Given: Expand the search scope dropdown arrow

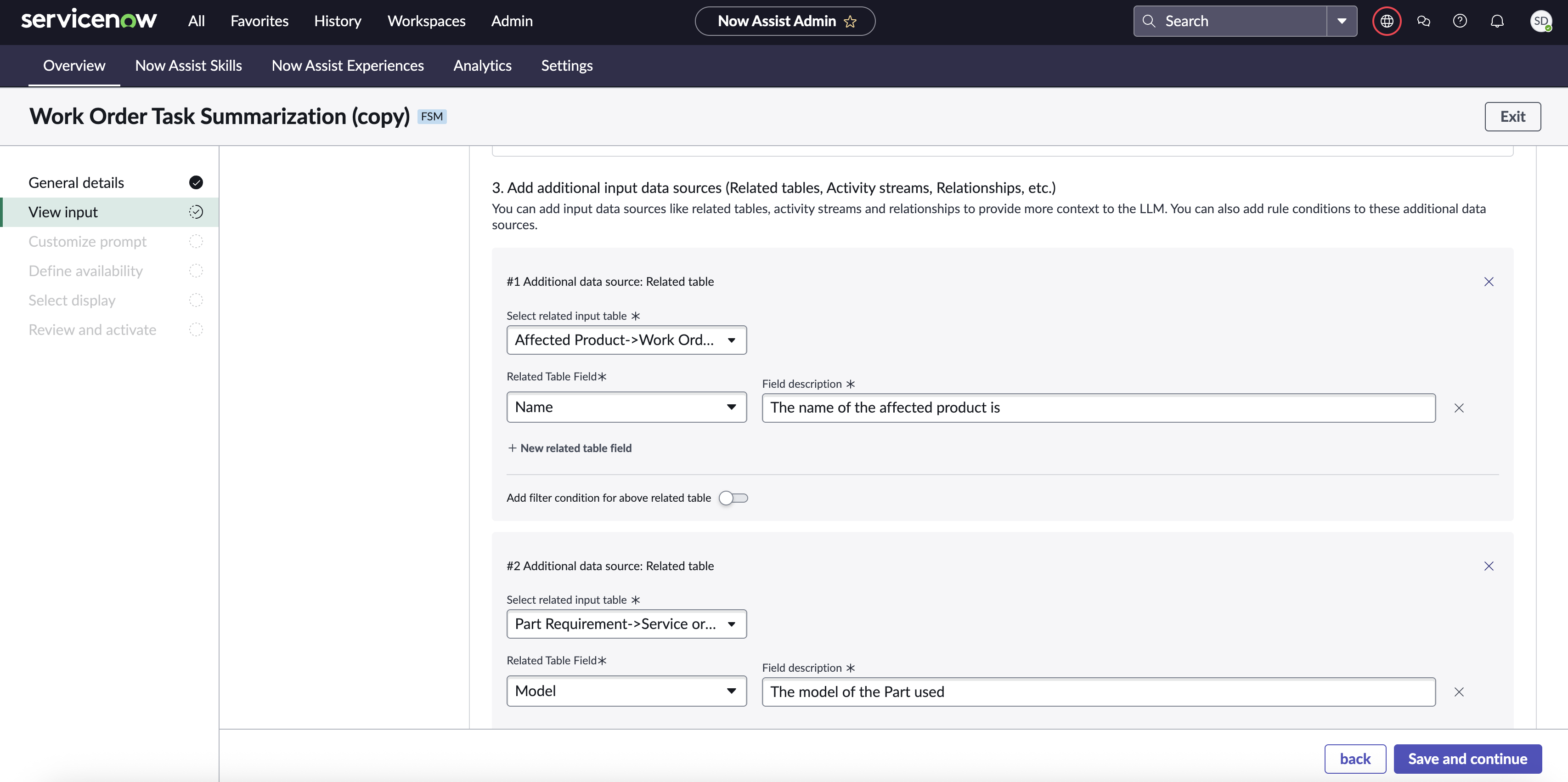Looking at the screenshot, I should [x=1342, y=21].
